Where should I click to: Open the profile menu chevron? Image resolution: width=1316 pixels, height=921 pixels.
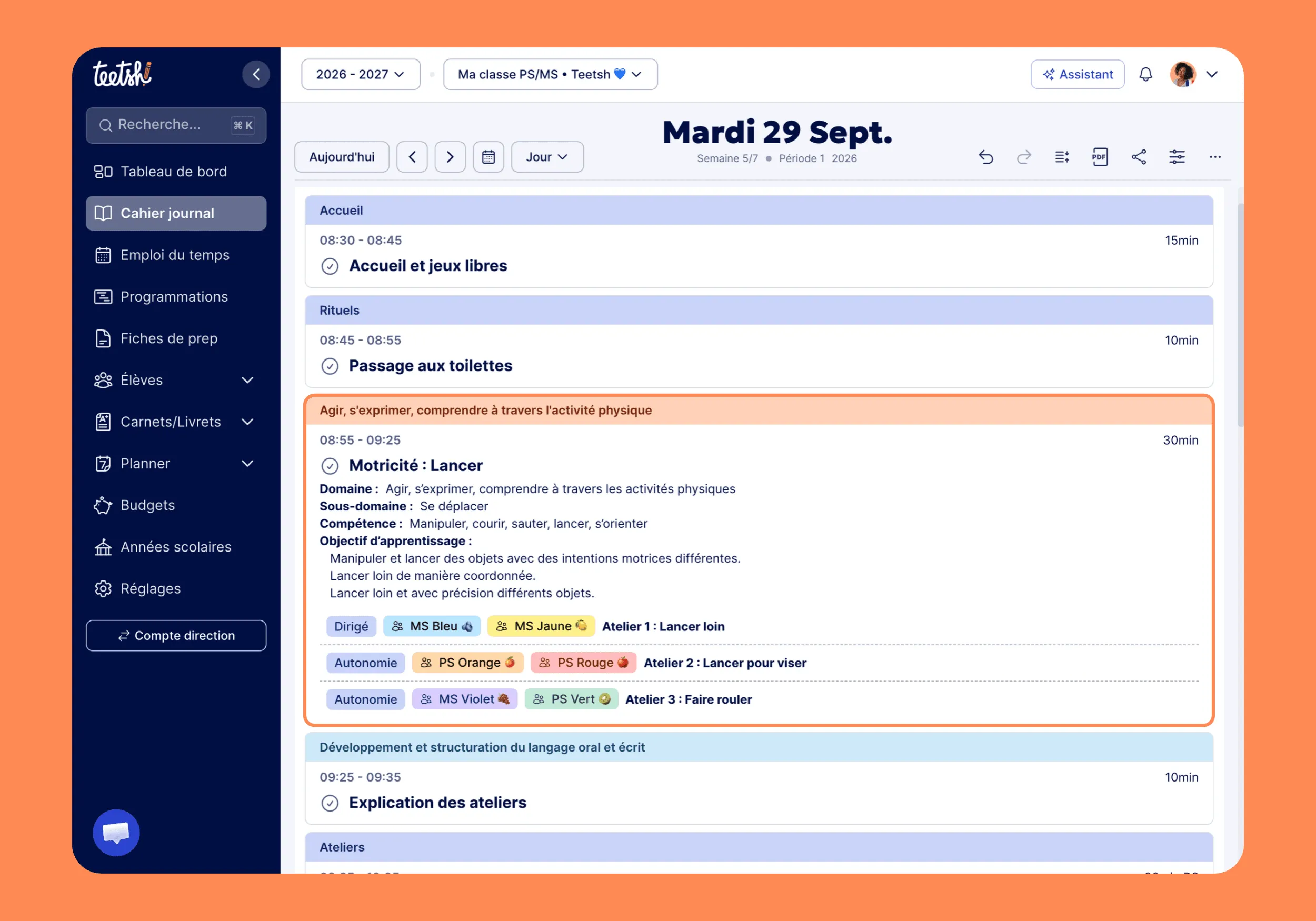pos(1212,75)
